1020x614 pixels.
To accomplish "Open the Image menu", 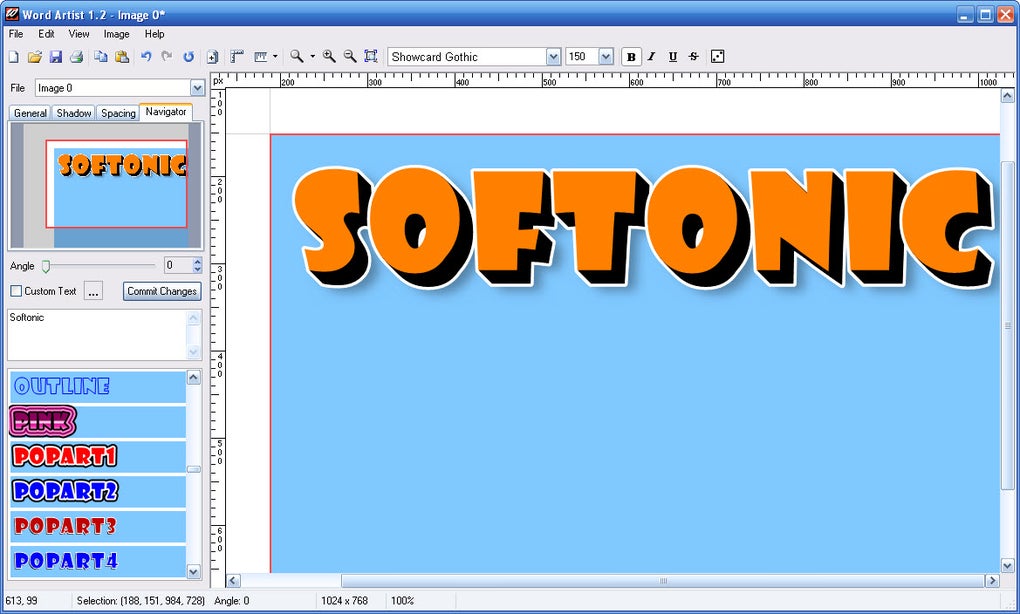I will (x=116, y=34).
